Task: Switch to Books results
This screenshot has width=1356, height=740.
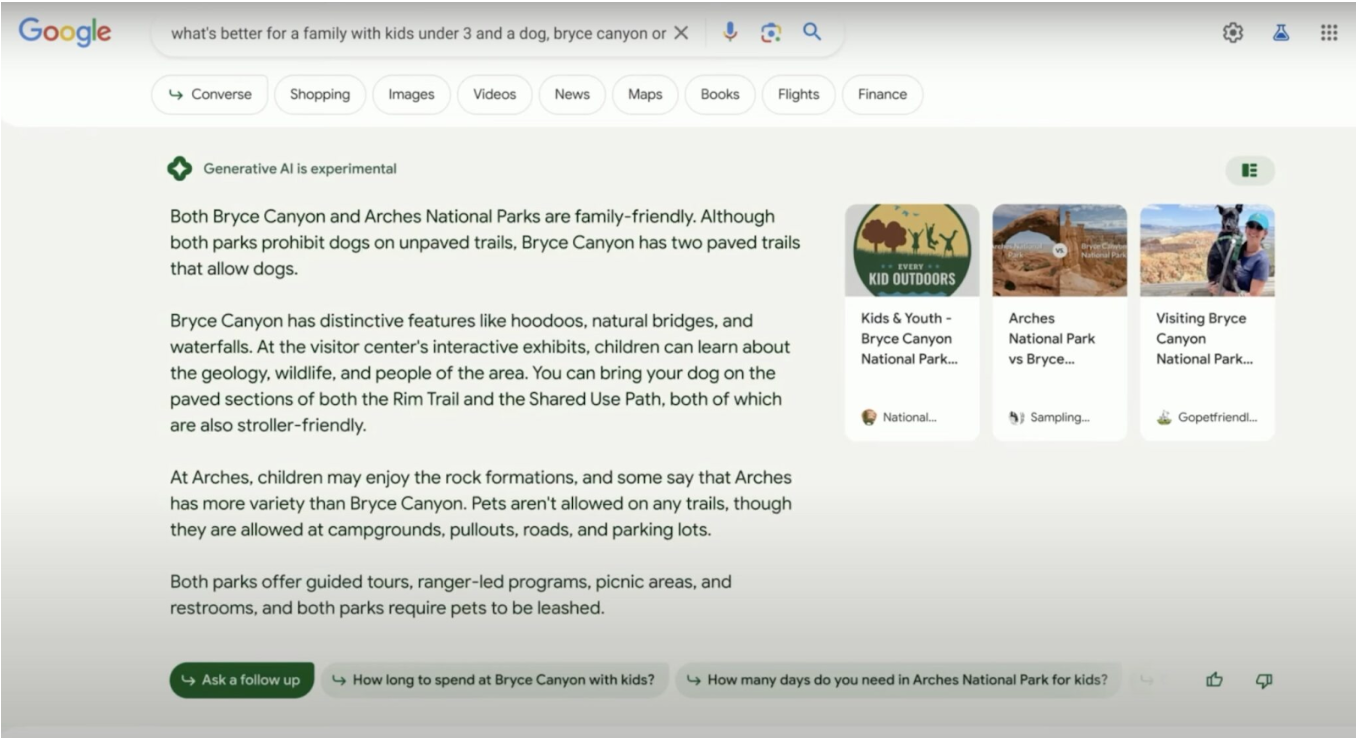Action: pos(720,94)
